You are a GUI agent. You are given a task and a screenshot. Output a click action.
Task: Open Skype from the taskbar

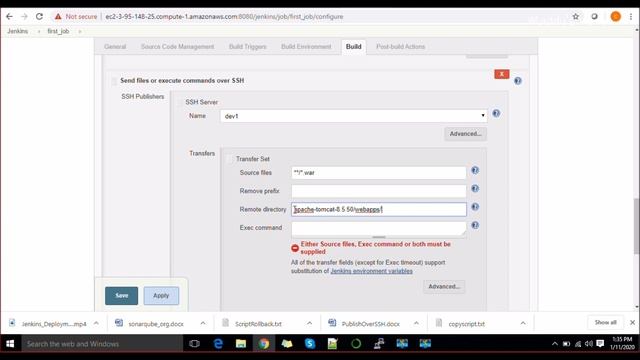pos(310,344)
